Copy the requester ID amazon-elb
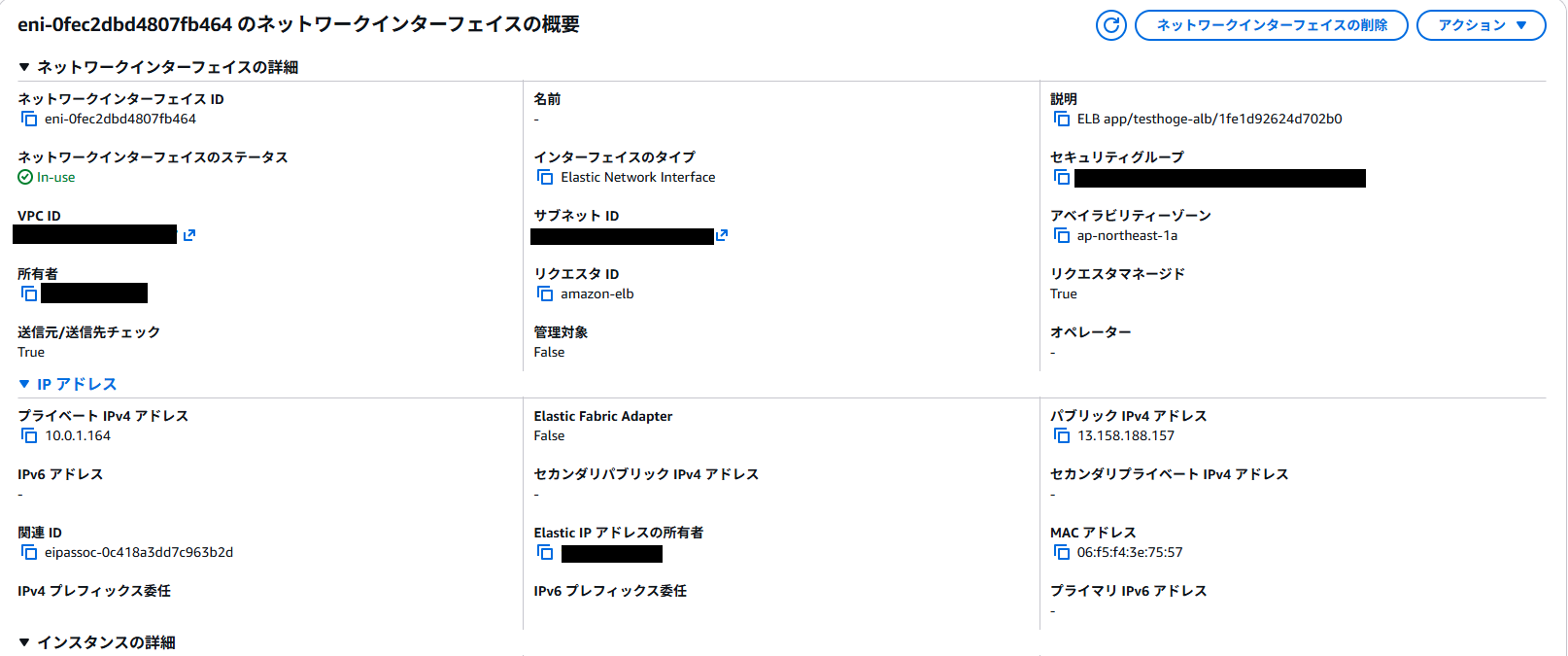 tap(545, 294)
